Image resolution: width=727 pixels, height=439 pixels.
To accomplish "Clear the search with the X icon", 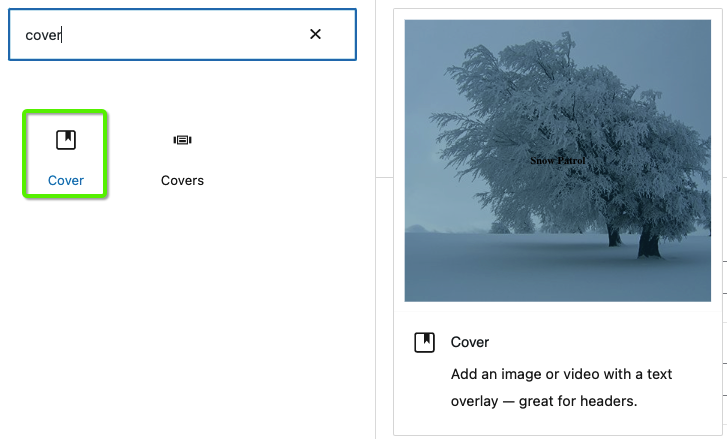I will point(315,34).
